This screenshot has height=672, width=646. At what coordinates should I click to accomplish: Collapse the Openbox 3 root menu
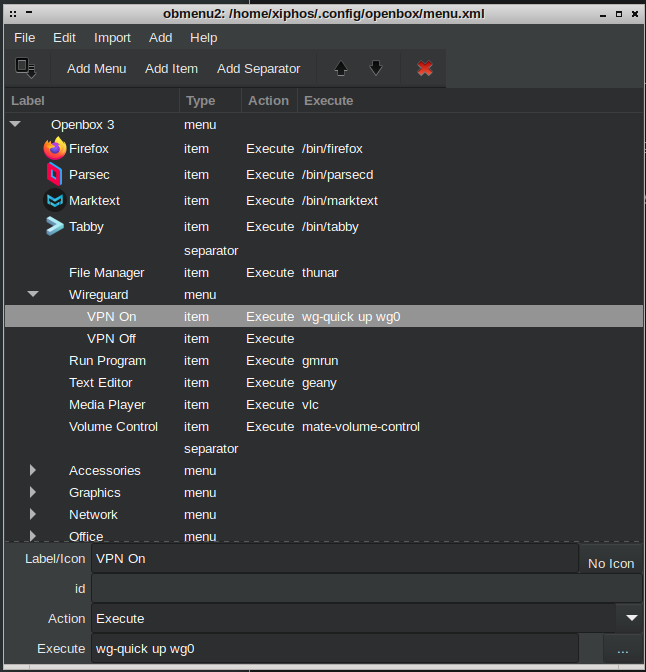coord(15,124)
